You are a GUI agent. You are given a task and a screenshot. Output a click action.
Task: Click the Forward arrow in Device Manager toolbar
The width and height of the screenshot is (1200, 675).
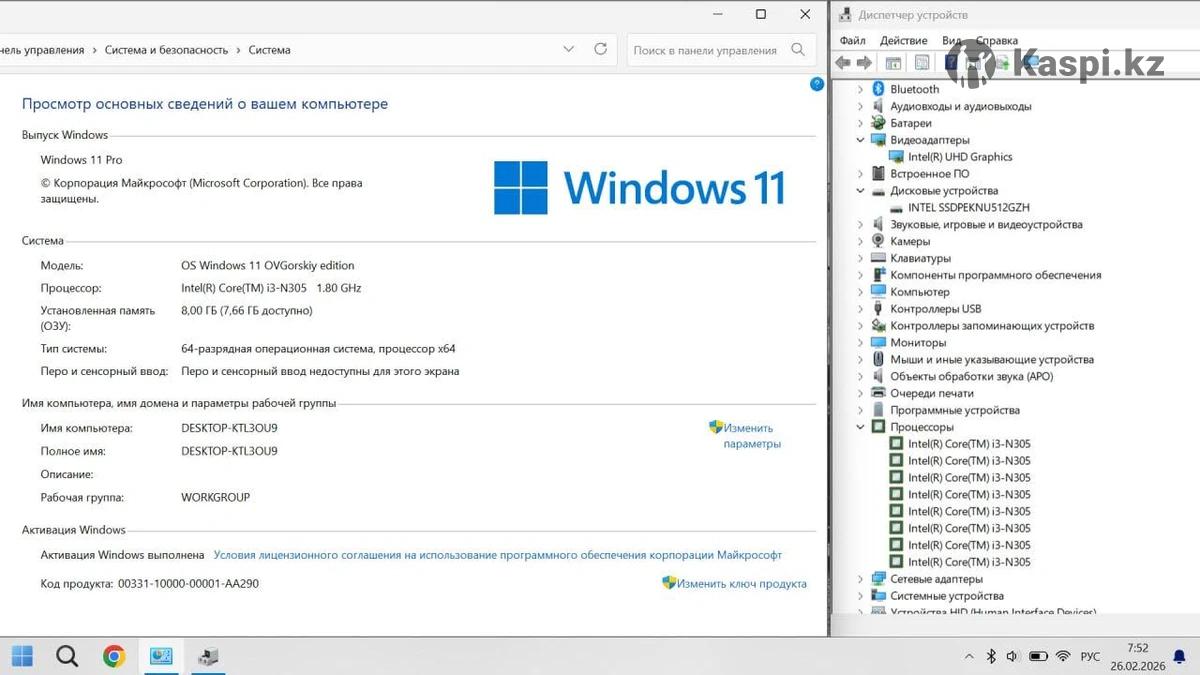[864, 63]
